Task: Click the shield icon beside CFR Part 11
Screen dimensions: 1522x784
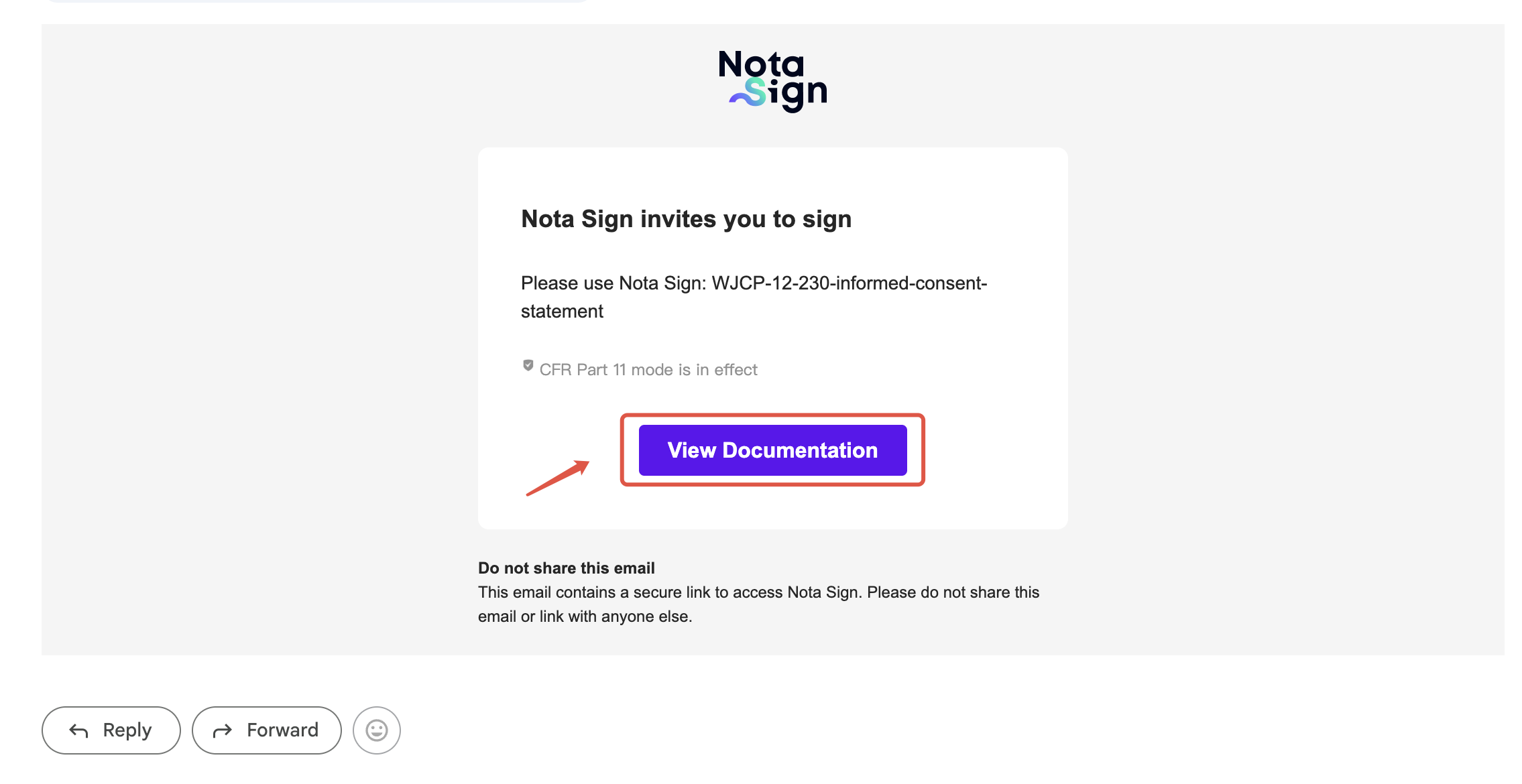Action: (x=528, y=366)
